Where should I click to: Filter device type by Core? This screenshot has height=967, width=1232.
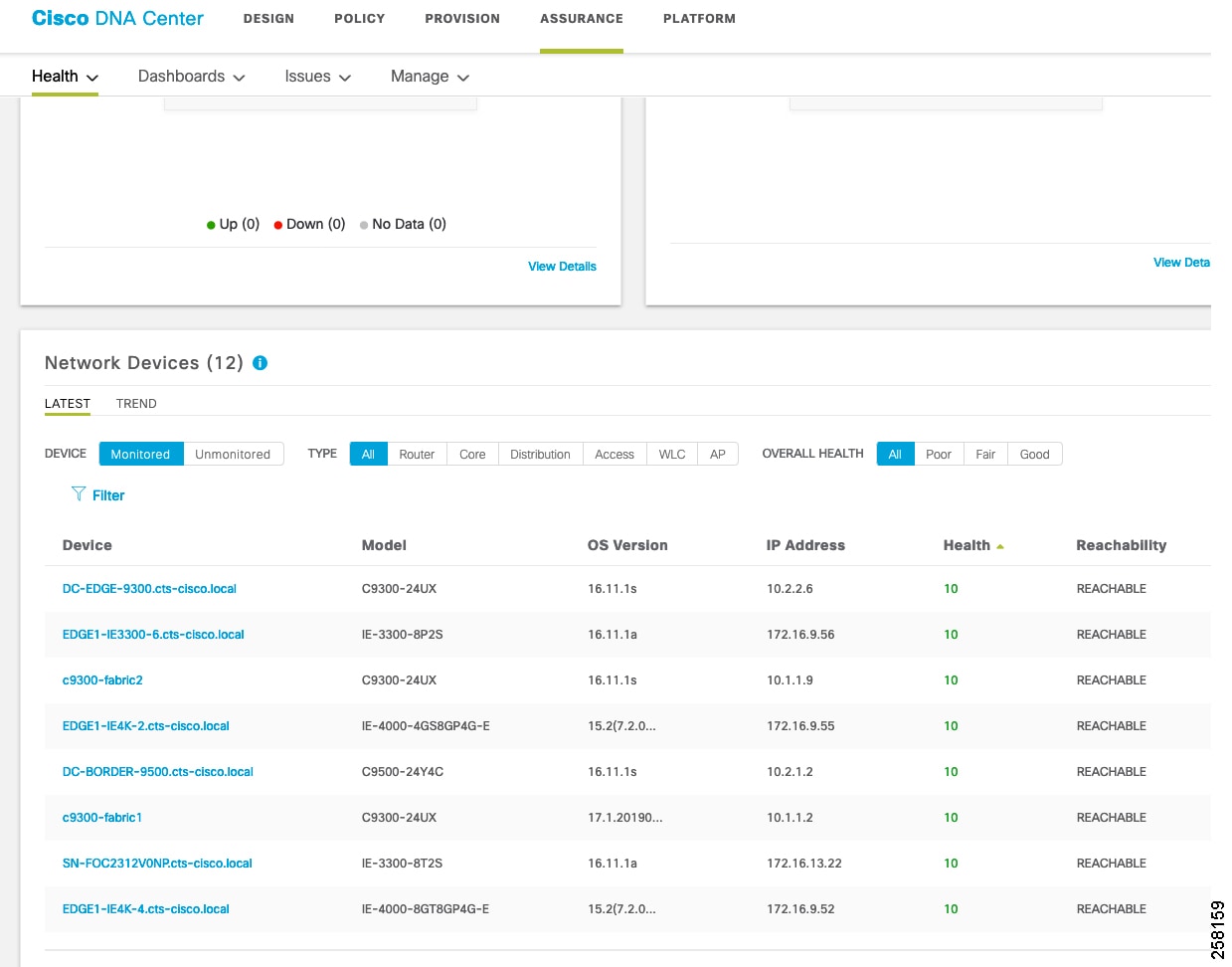pos(472,454)
